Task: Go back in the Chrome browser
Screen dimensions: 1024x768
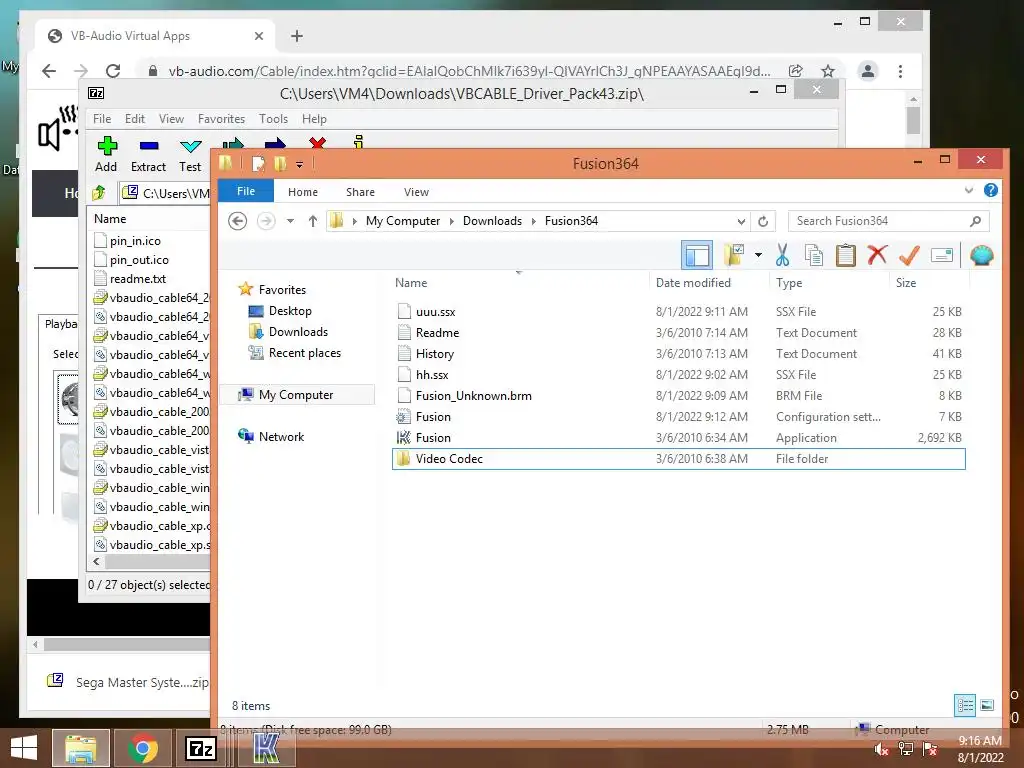Action: coord(49,71)
